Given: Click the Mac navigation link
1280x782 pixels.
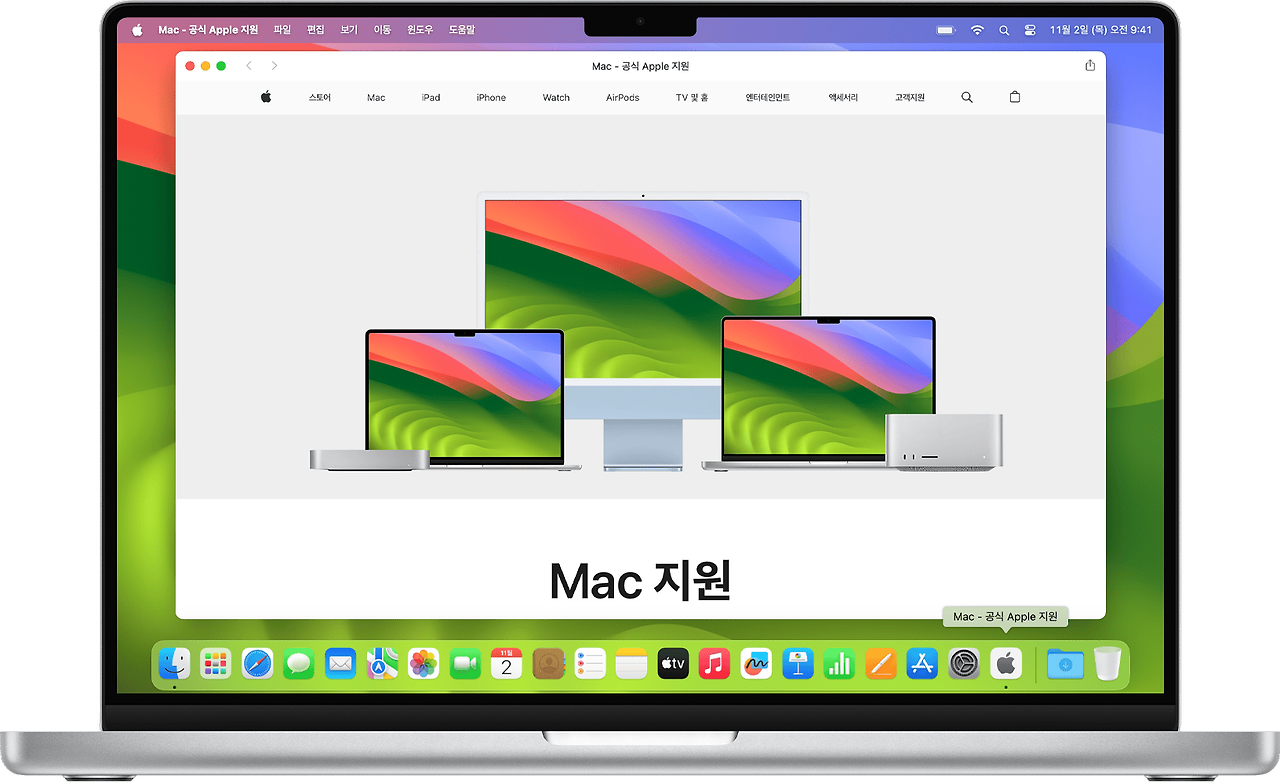Looking at the screenshot, I should pyautogui.click(x=376, y=98).
